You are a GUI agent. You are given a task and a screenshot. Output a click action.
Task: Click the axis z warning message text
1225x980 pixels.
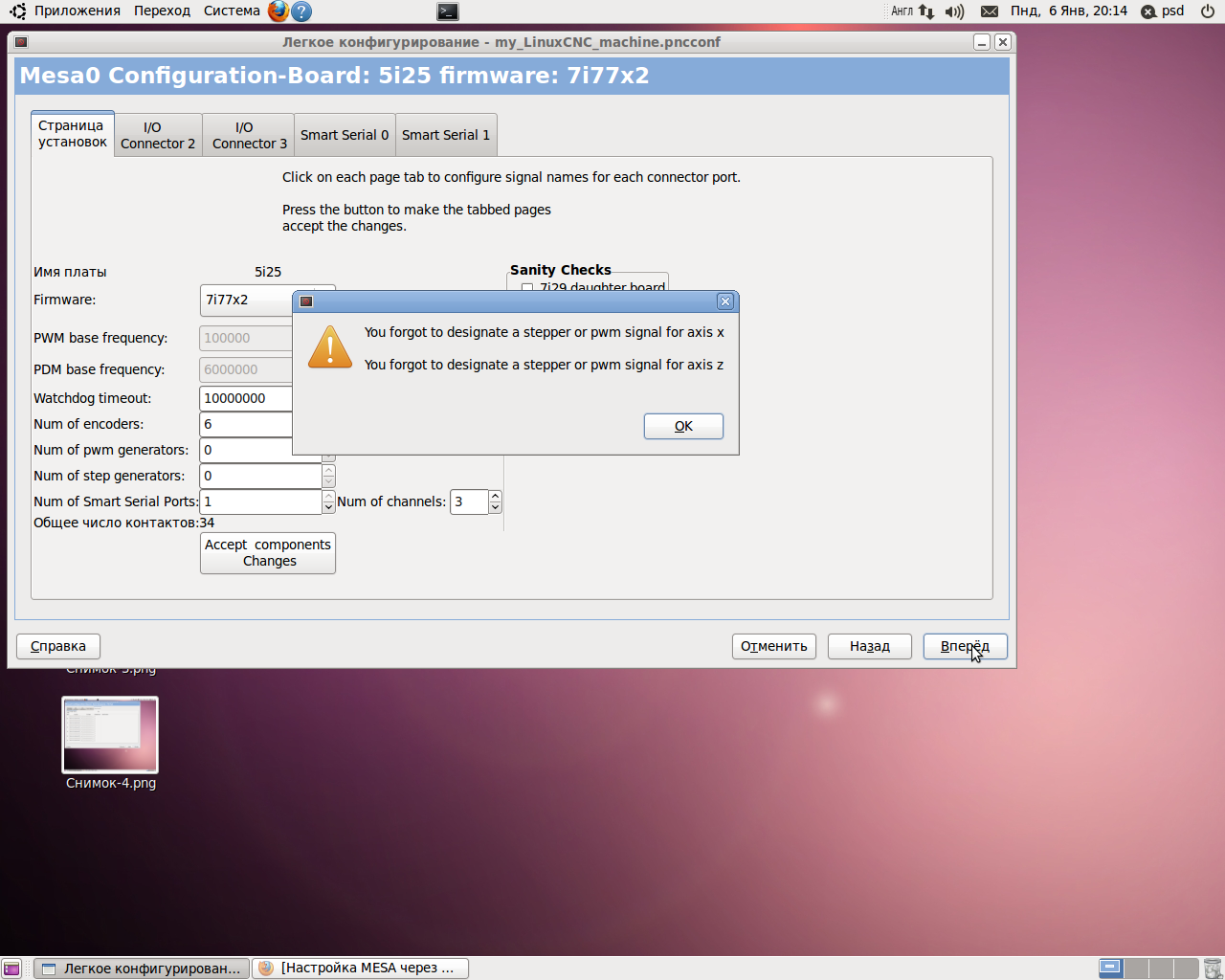(544, 365)
